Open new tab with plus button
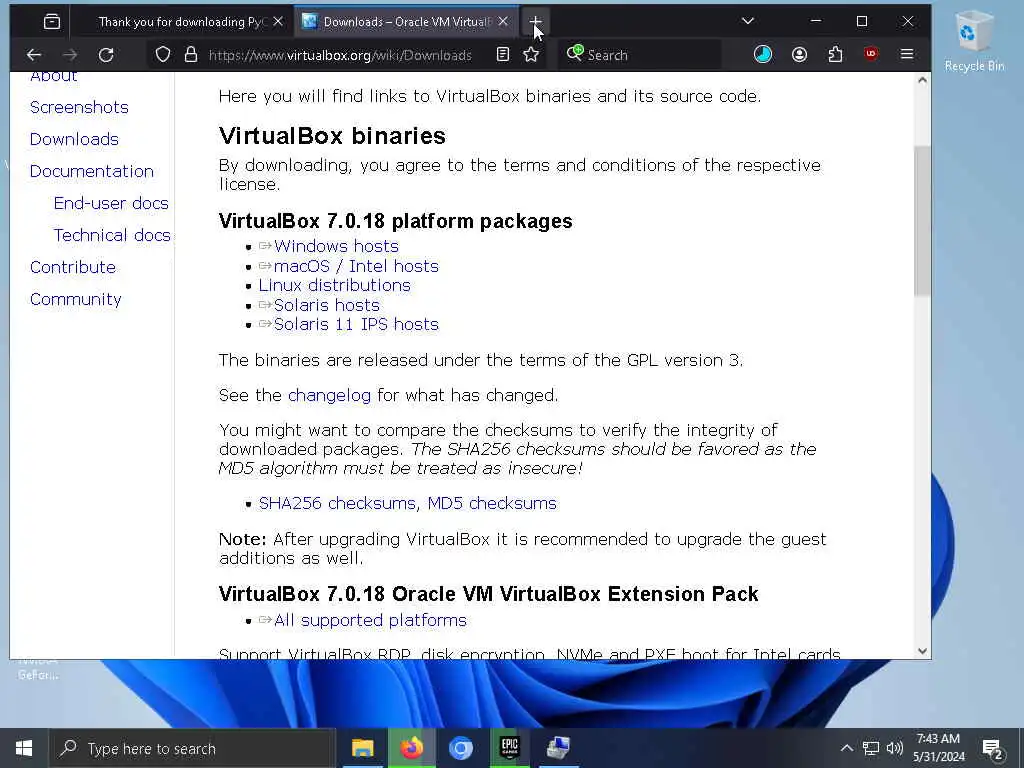1024x768 pixels. pos(535,22)
